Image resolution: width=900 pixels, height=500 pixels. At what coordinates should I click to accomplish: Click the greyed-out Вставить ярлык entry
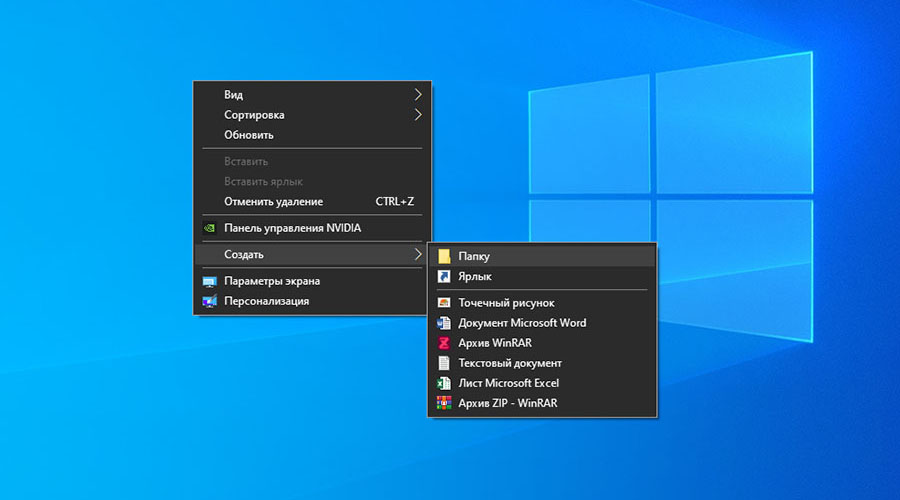tap(312, 181)
